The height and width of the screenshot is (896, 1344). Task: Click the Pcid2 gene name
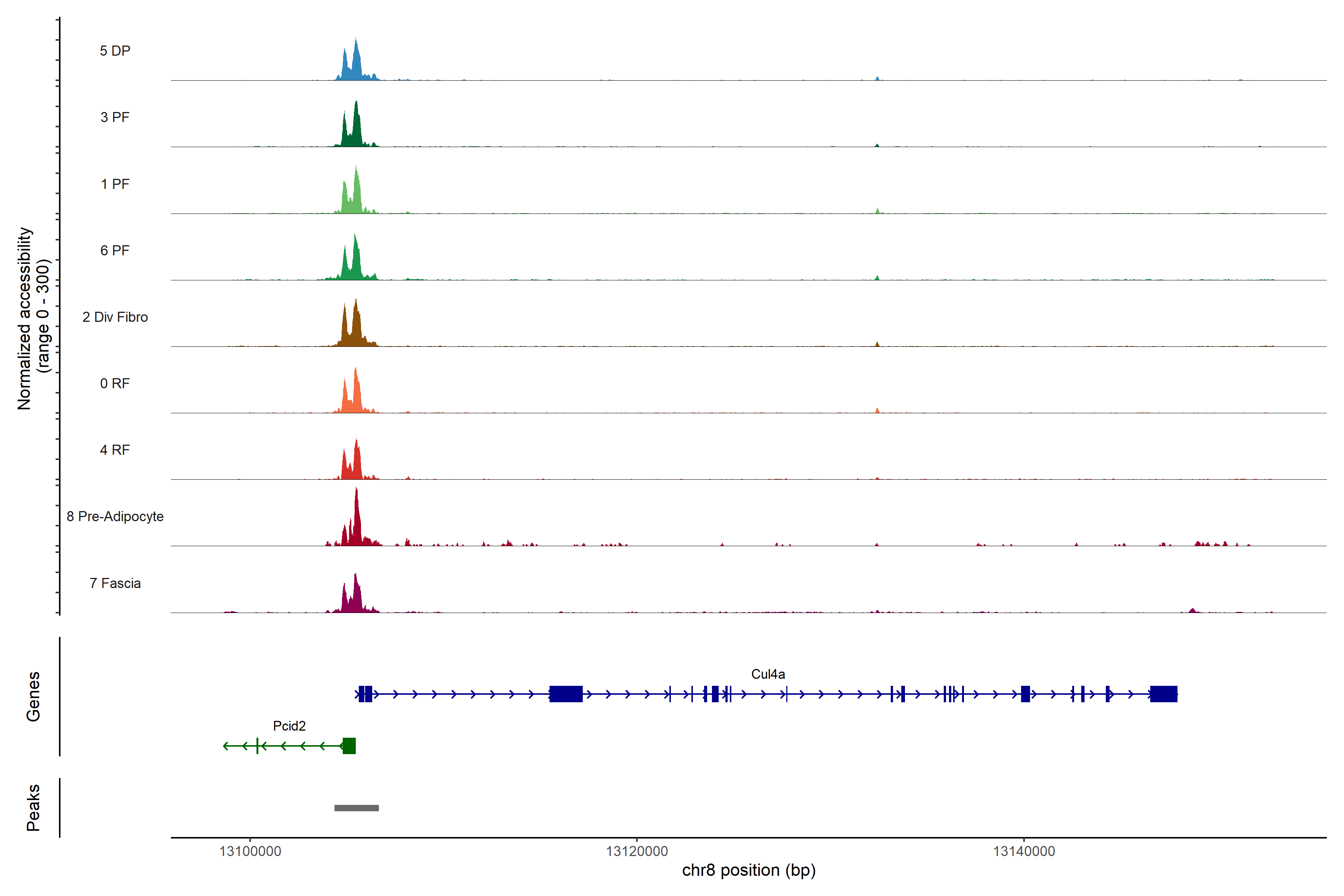pyautogui.click(x=289, y=726)
